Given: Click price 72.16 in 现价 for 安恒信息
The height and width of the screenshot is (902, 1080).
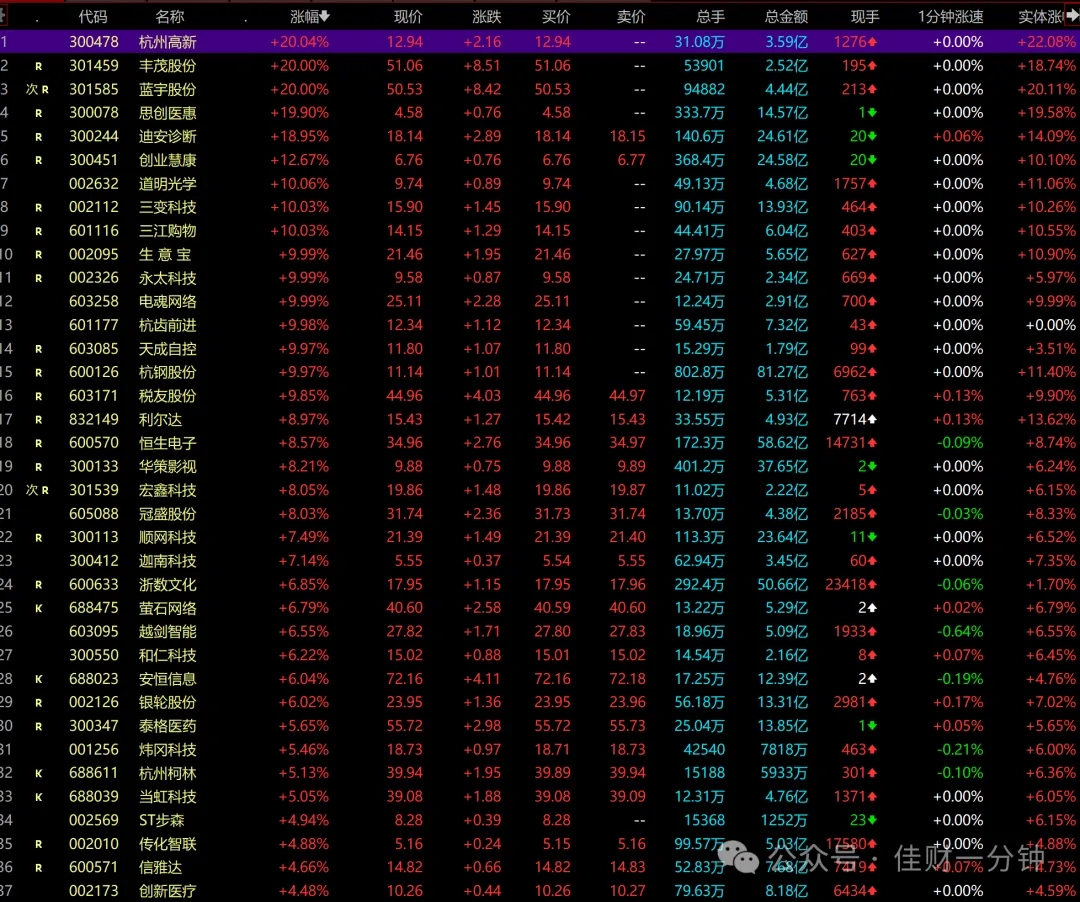Looking at the screenshot, I should pos(404,679).
